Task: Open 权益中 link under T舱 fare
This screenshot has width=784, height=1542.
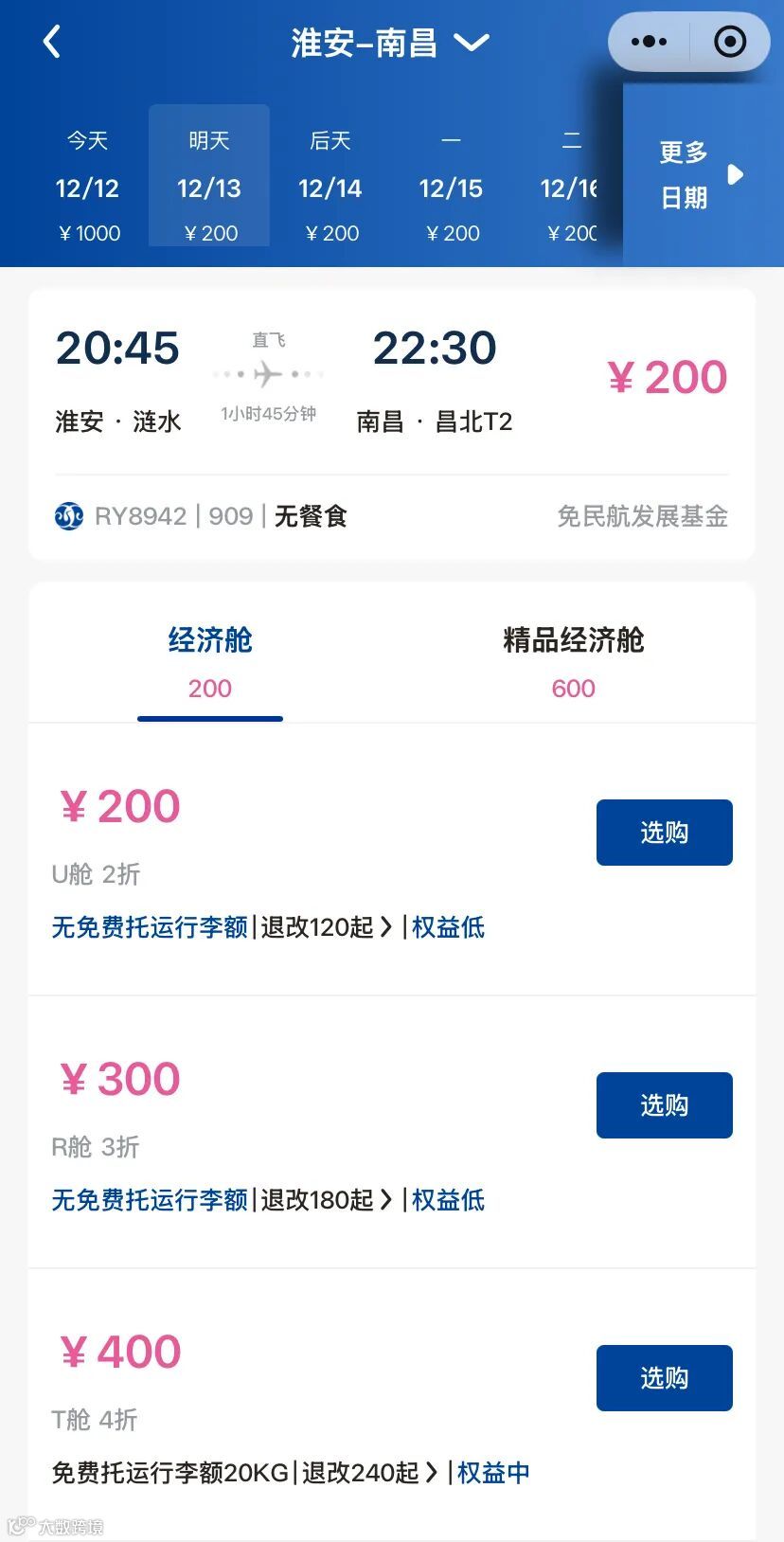Action: coord(493,1473)
